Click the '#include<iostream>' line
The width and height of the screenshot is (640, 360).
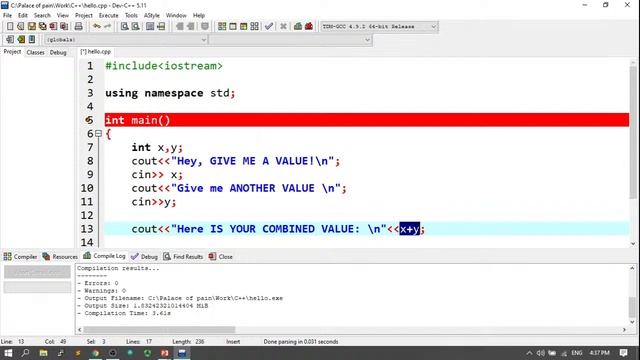(x=164, y=66)
